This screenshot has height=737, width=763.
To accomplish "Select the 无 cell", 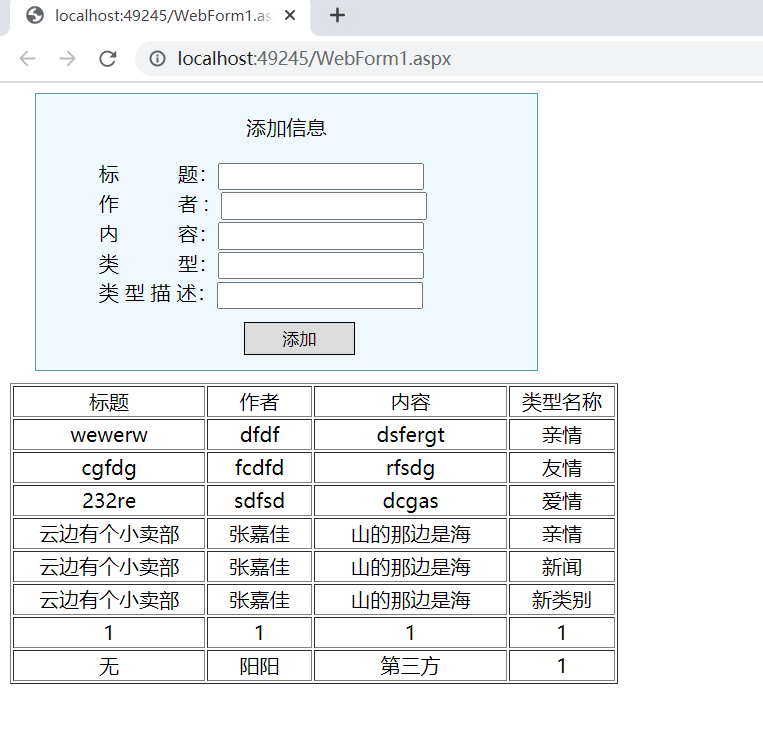I will coord(109,665).
